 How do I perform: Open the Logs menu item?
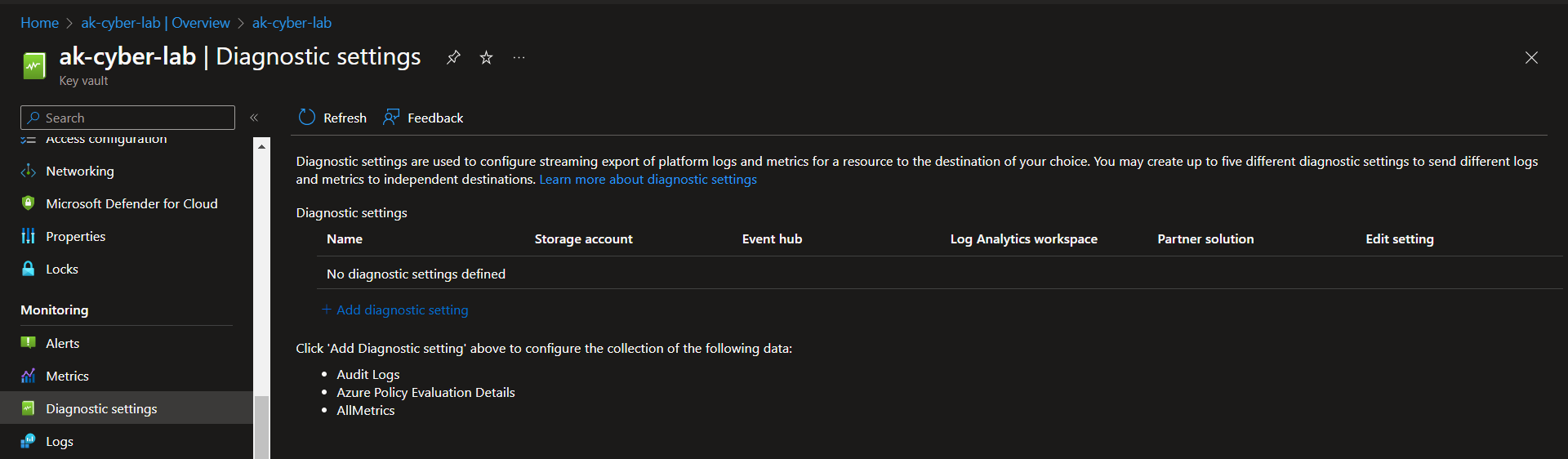tap(60, 441)
